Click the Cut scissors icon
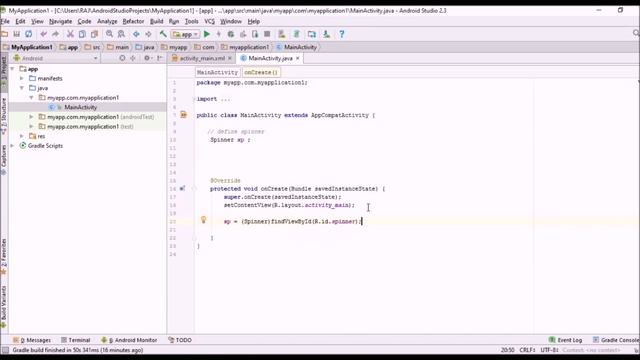This screenshot has width=640, height=360. pyautogui.click(x=70, y=34)
